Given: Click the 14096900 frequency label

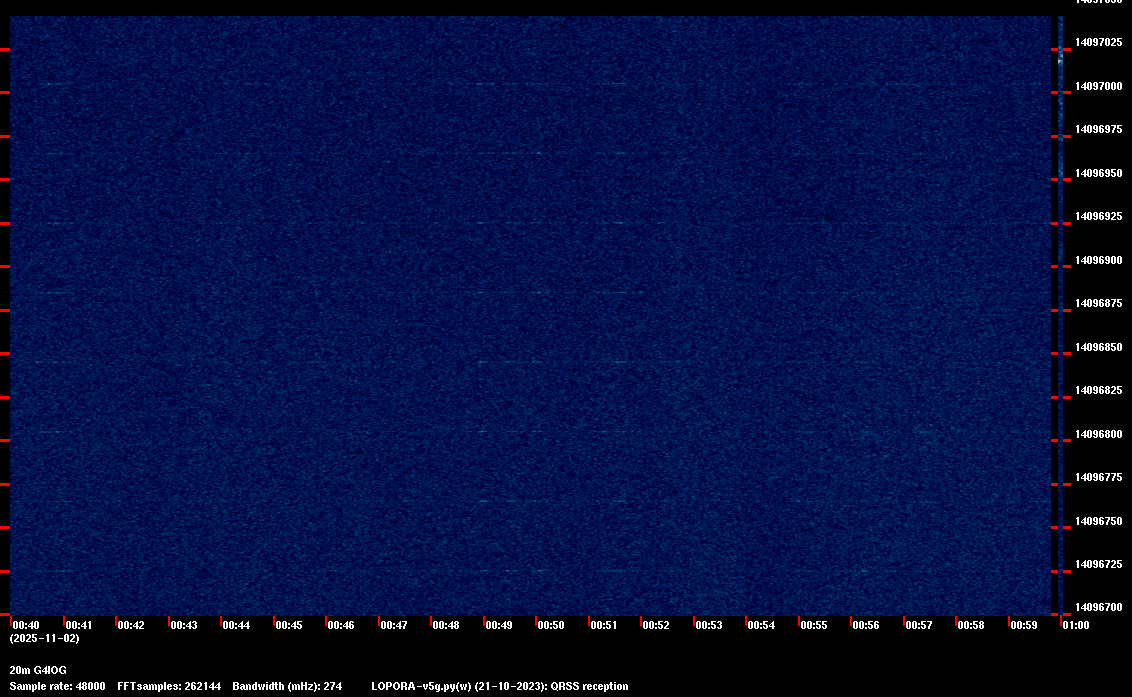Looking at the screenshot, I should point(1099,260).
